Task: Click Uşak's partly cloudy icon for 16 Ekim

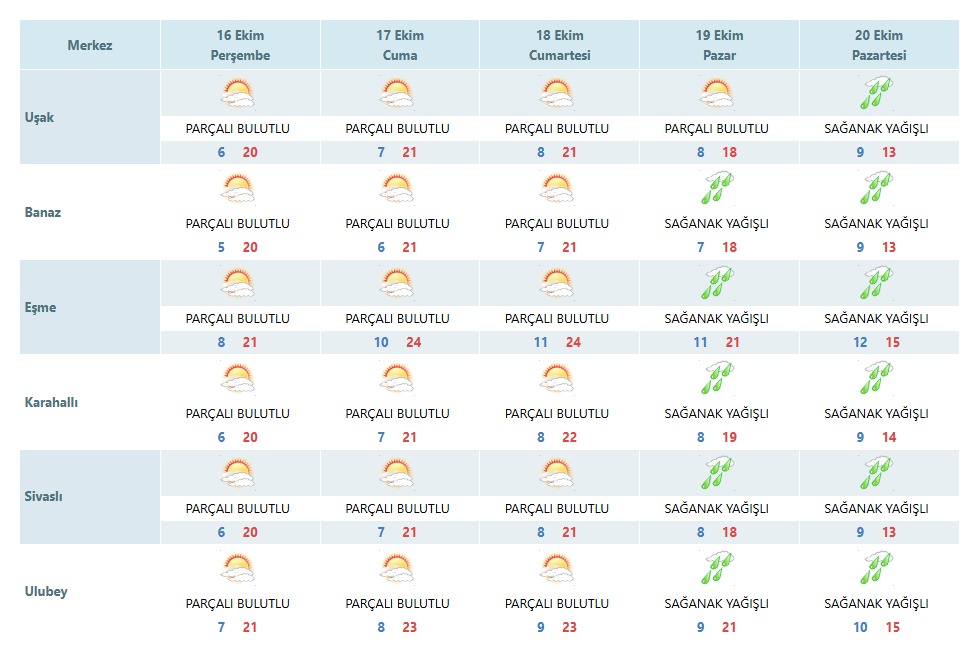Action: (x=238, y=94)
